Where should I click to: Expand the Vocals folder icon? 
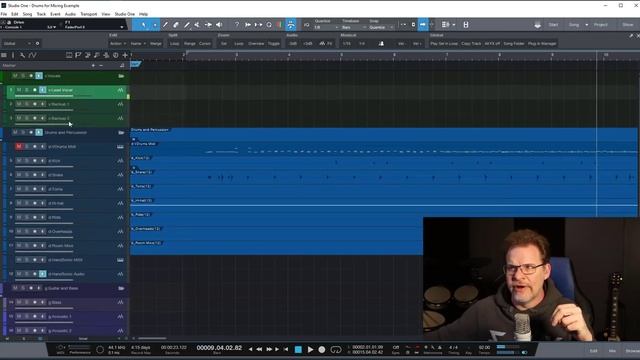[x=121, y=76]
